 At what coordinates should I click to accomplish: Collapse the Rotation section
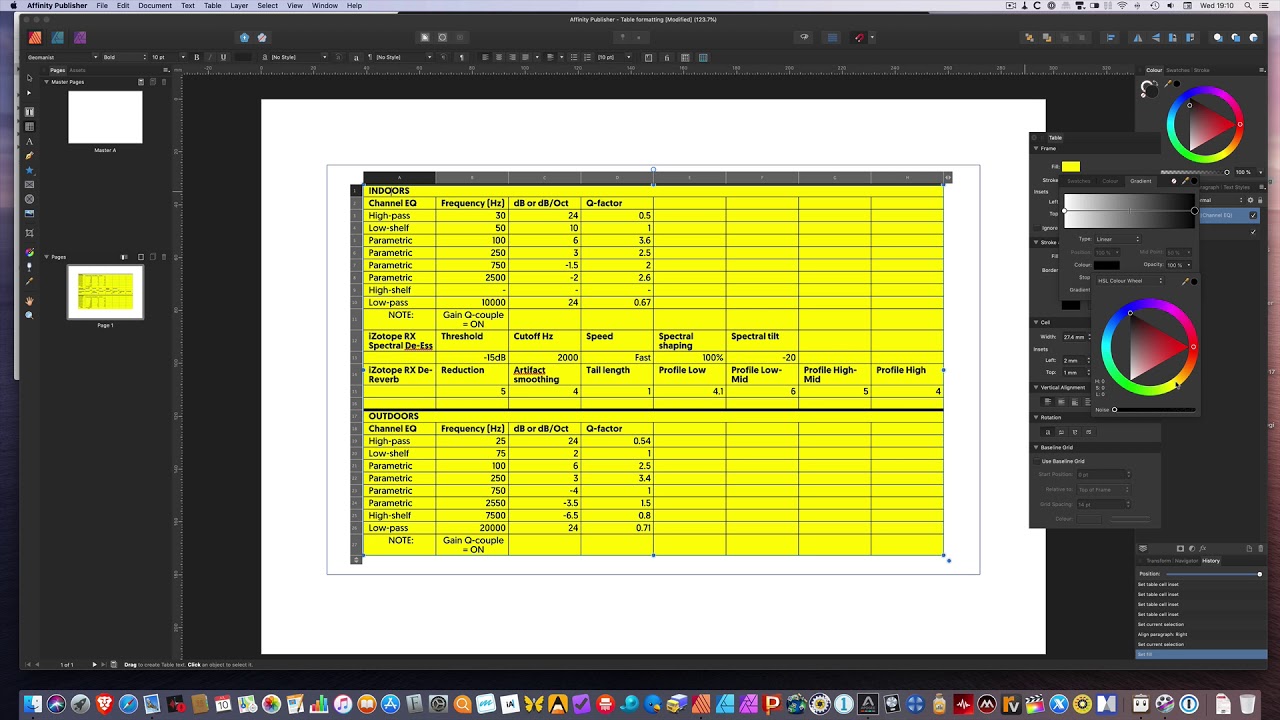1037,417
